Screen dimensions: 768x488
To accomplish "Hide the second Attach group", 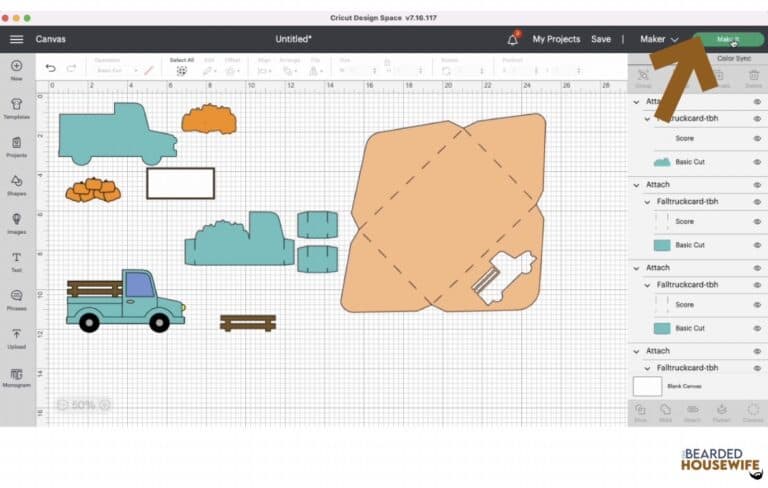I will (x=756, y=185).
